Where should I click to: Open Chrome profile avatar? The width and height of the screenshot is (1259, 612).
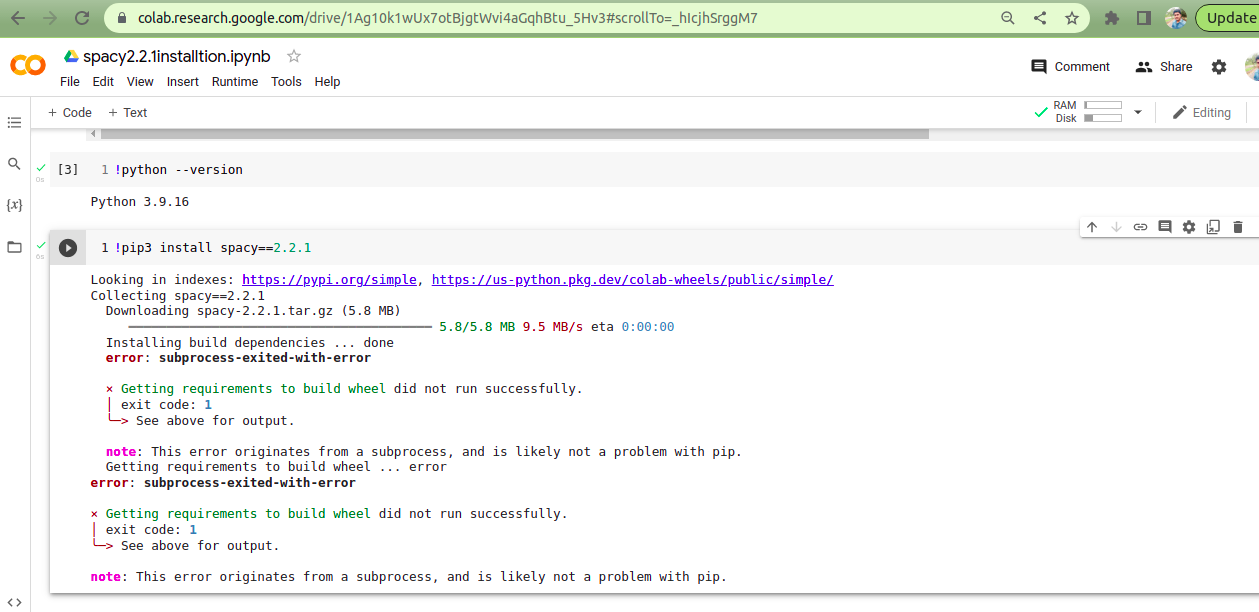1176,18
